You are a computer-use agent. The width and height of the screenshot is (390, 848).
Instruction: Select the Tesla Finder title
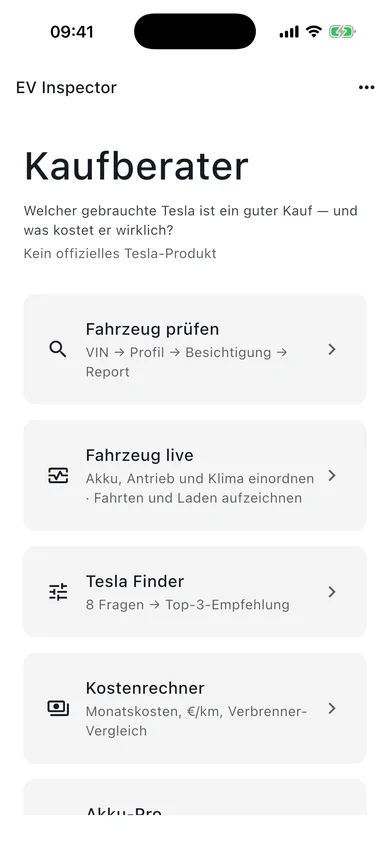[135, 581]
